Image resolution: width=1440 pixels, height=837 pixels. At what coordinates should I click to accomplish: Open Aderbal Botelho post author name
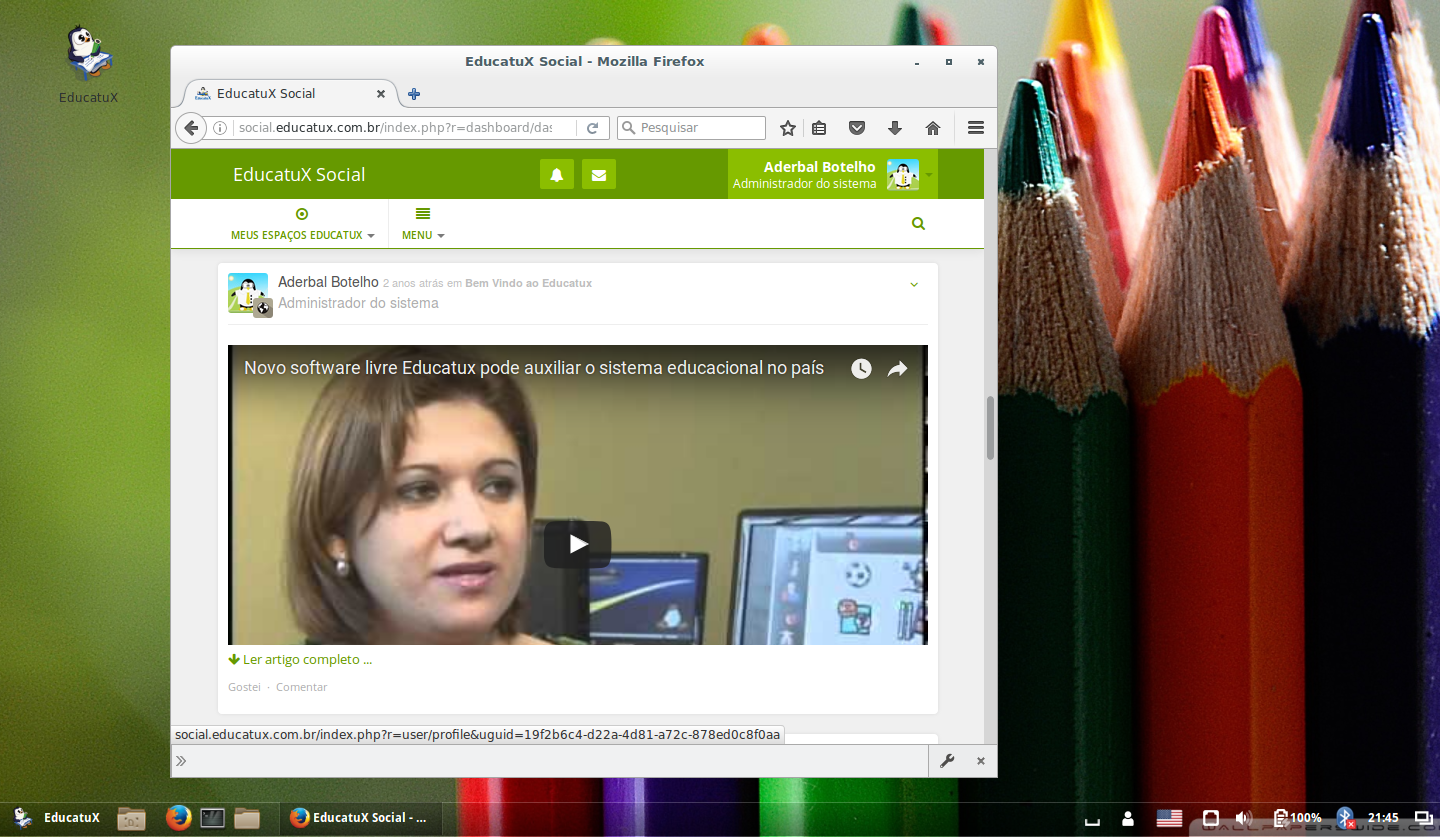[328, 282]
